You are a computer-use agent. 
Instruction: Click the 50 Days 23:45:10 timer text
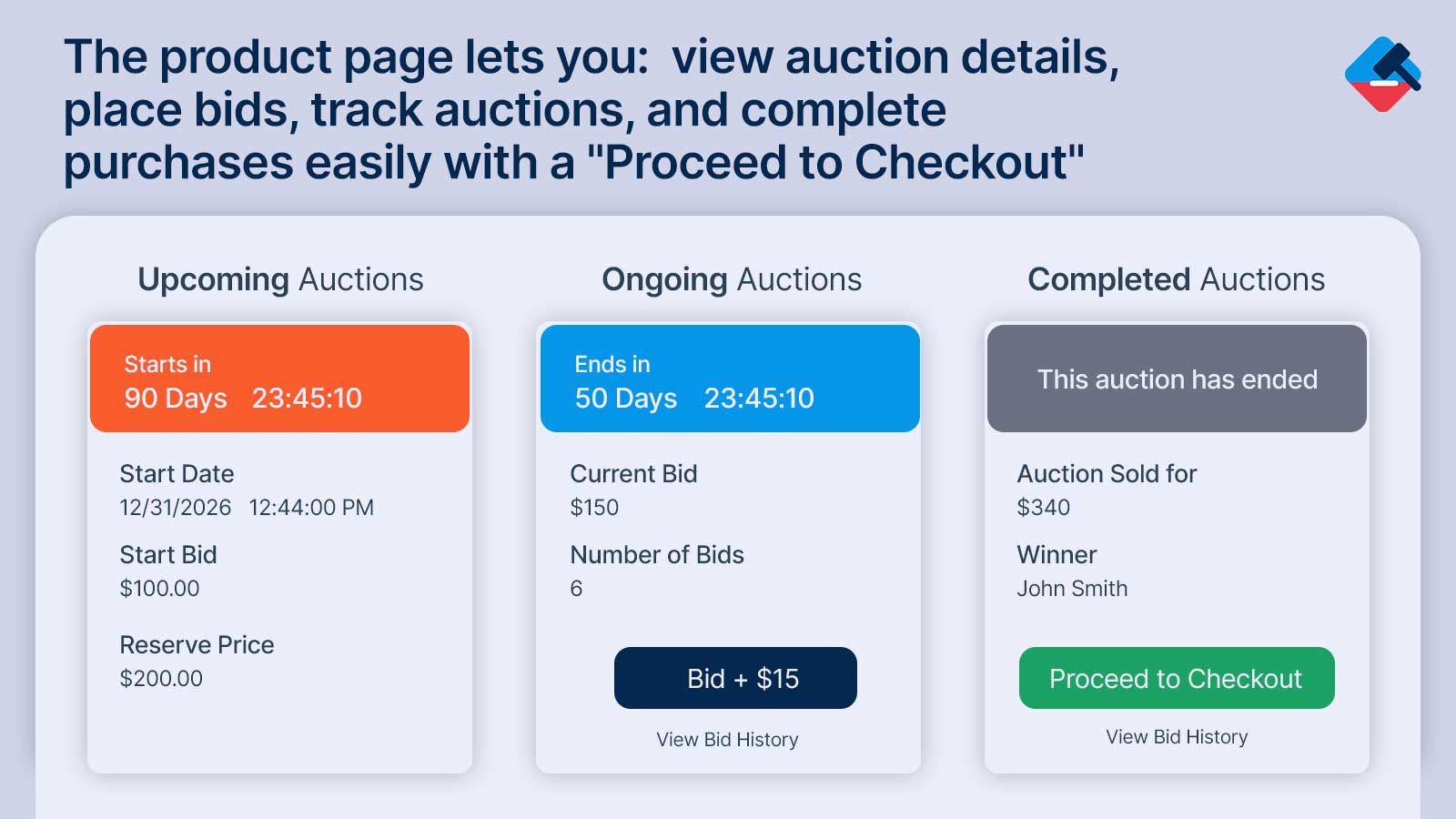(694, 399)
